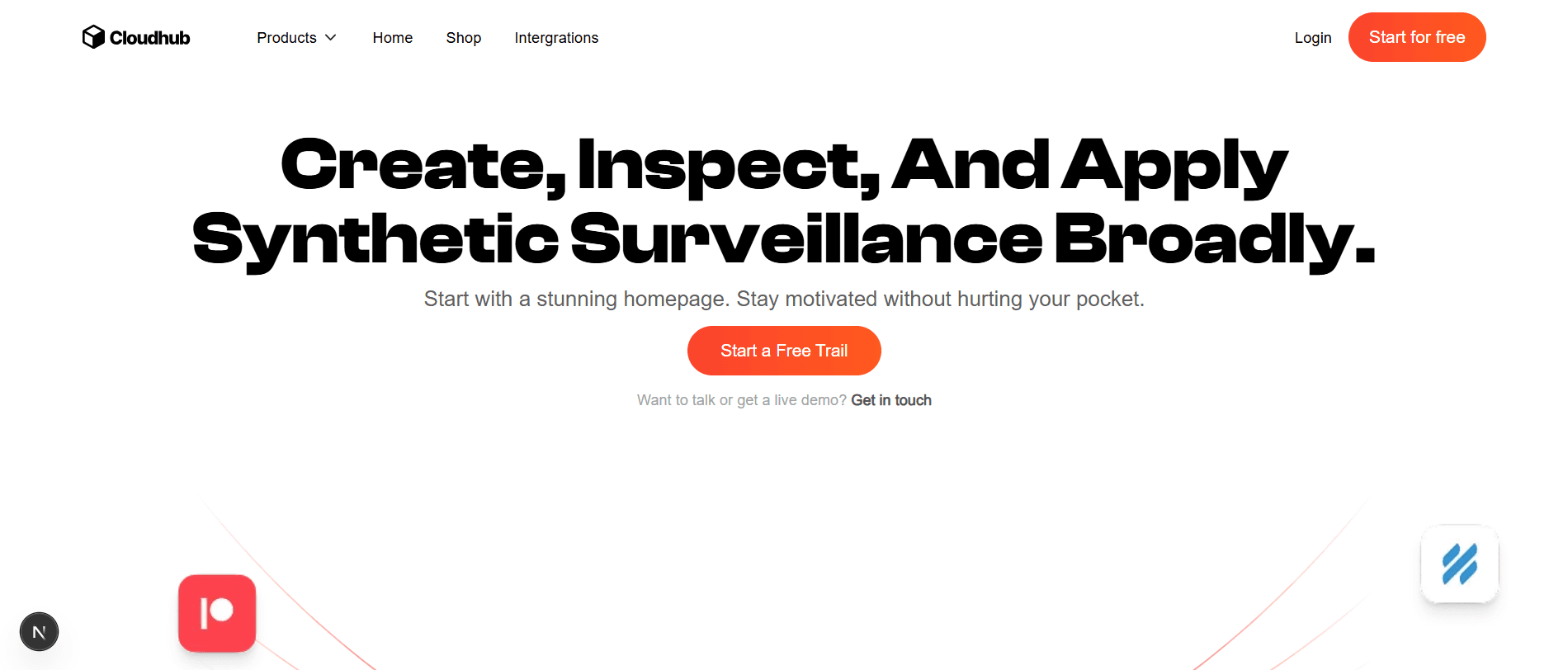1568x670 pixels.
Task: Click the Login link
Action: click(x=1312, y=38)
